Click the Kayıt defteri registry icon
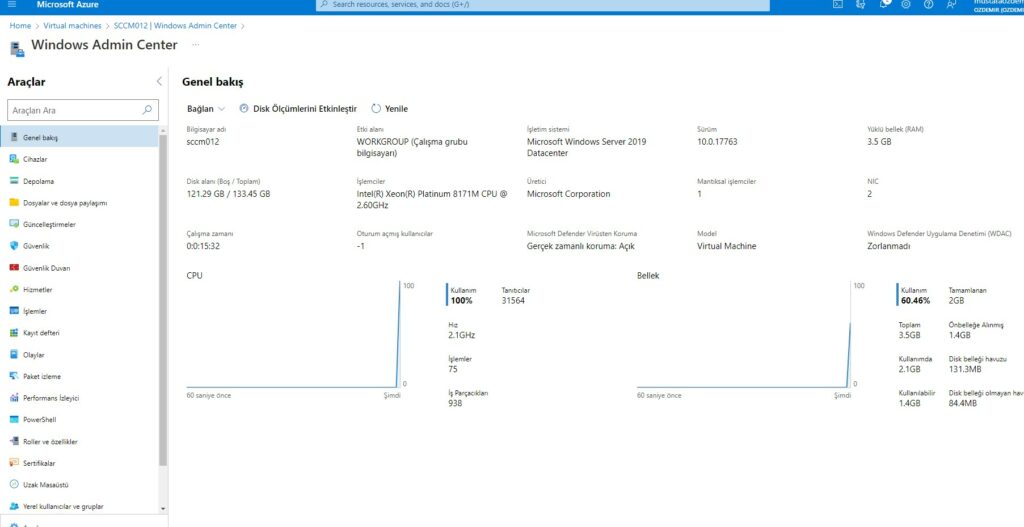The width and height of the screenshot is (1024, 527). [x=14, y=332]
